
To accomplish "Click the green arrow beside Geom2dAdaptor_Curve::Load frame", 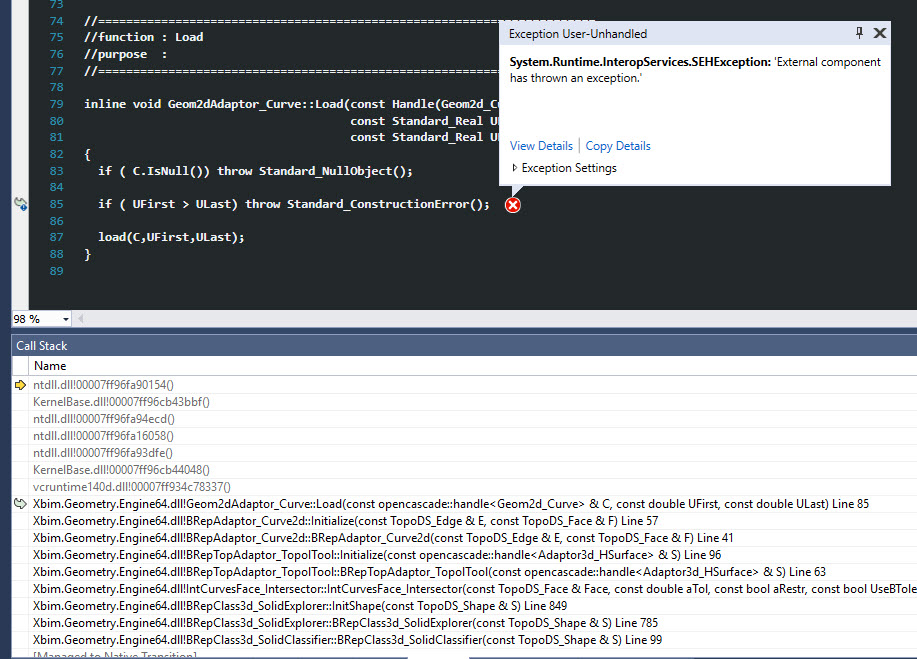I will tap(22, 504).
